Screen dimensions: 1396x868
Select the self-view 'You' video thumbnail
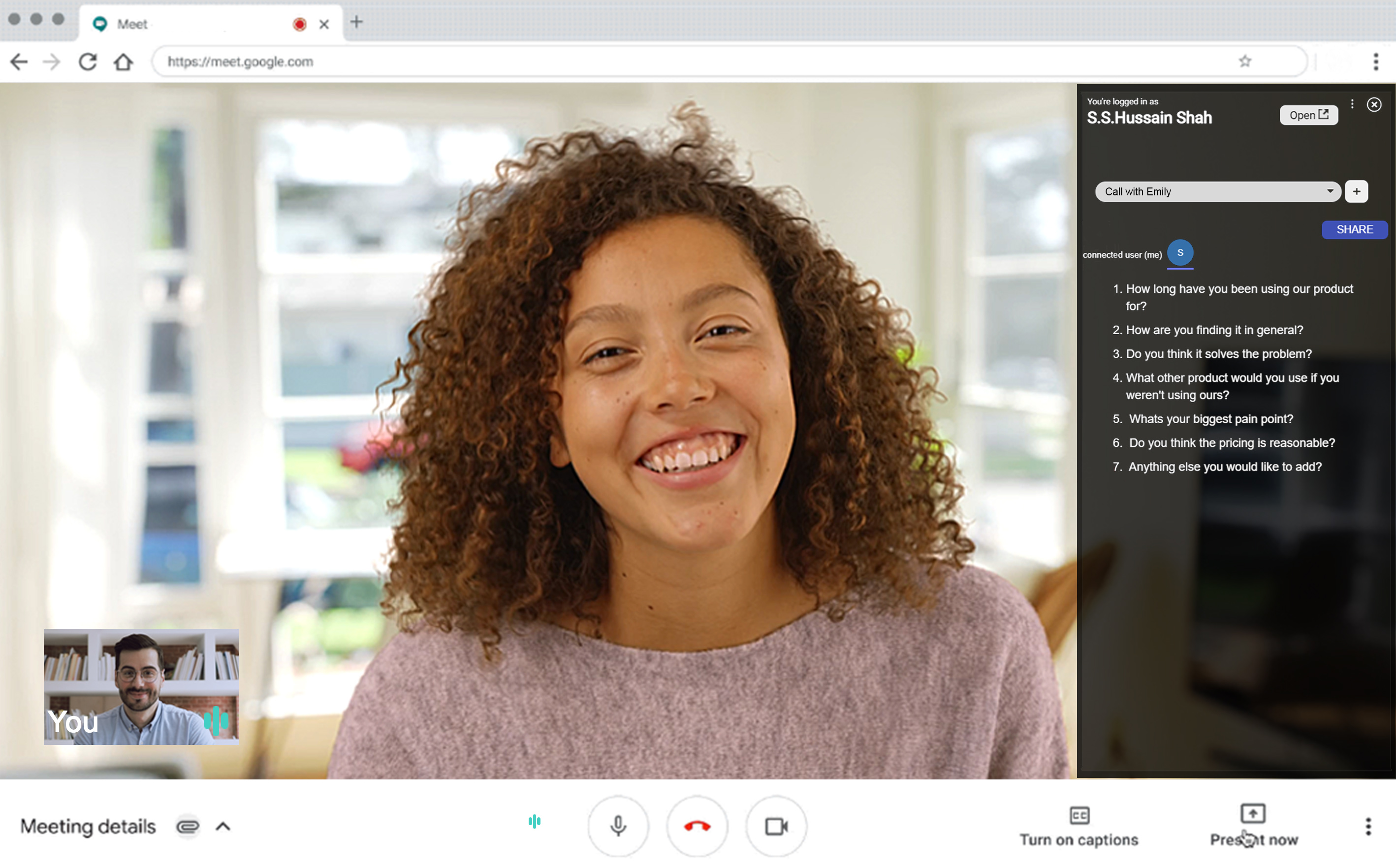pyautogui.click(x=141, y=686)
